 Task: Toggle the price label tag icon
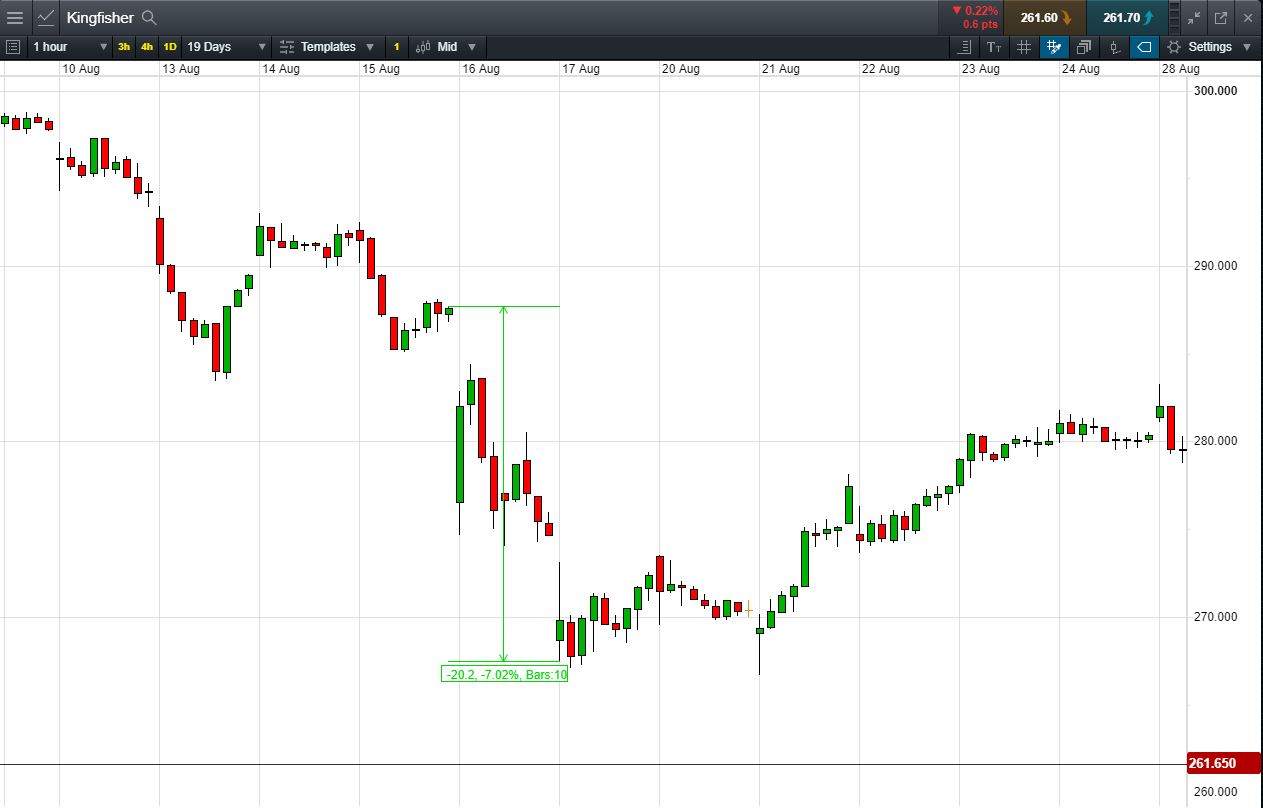click(x=1144, y=47)
